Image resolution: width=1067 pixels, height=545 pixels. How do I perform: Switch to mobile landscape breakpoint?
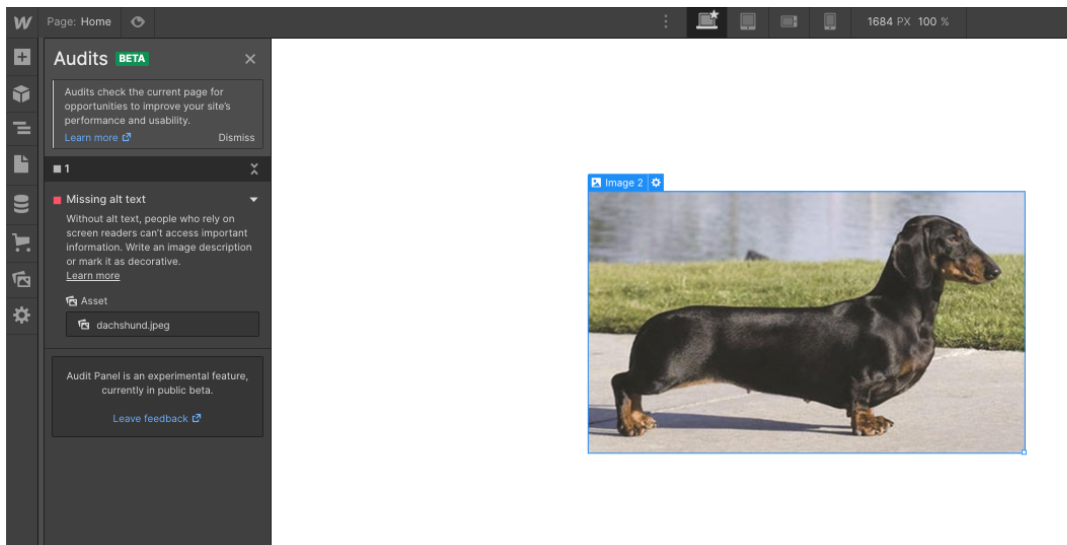pos(789,22)
